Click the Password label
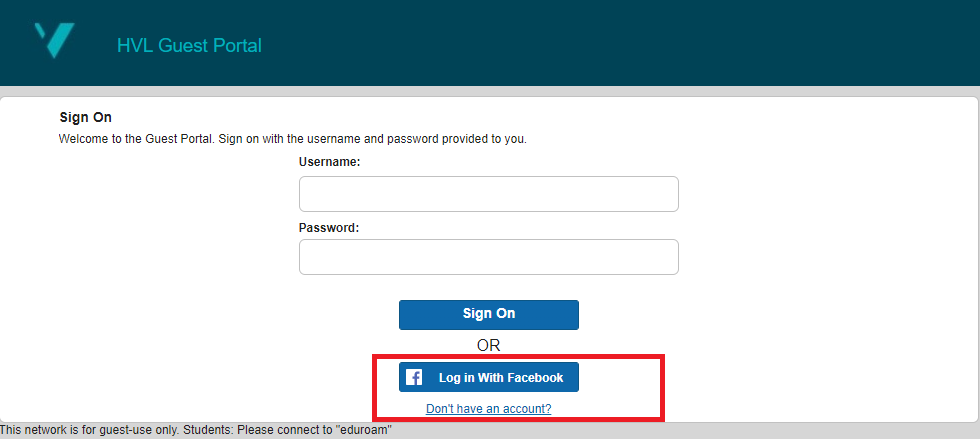The height and width of the screenshot is (439, 980). coord(328,227)
